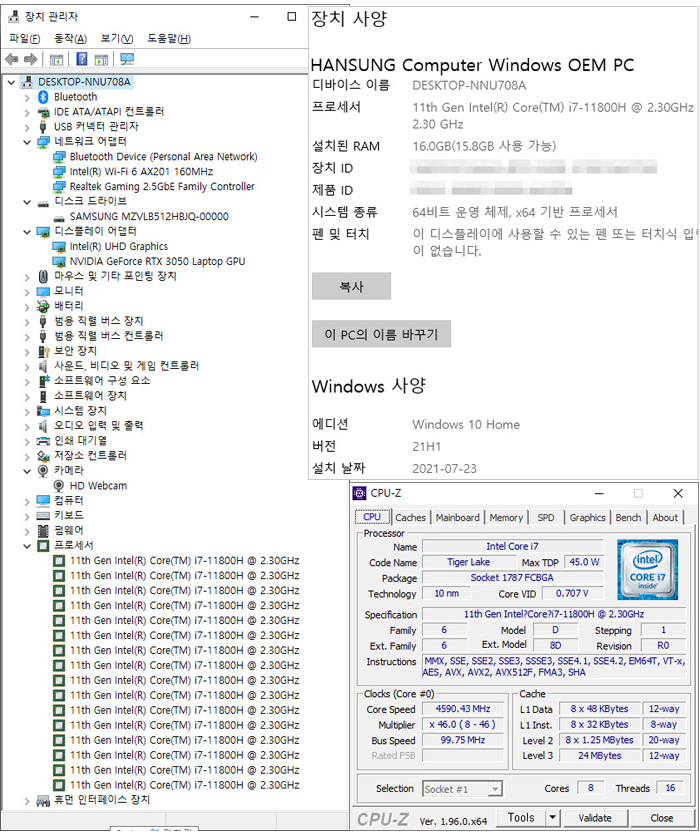Image resolution: width=700 pixels, height=834 pixels.
Task: Expand the 사운드, 비디오 및 게임 컨트롤러 branch
Action: point(27,366)
